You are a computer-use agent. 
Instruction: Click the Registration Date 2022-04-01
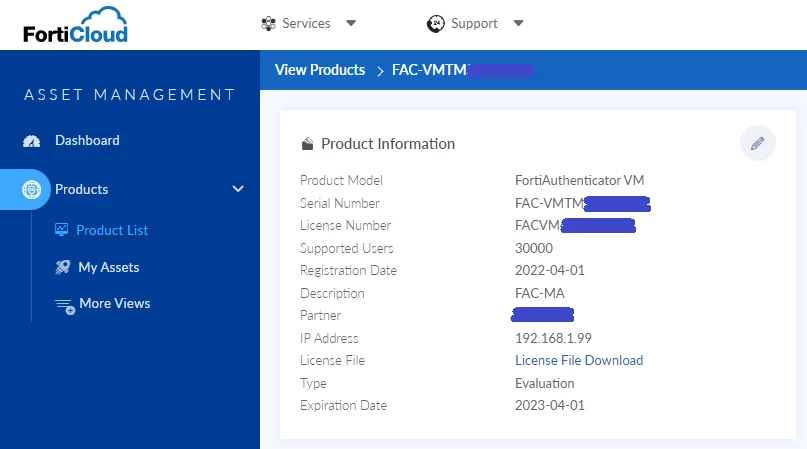(x=550, y=270)
